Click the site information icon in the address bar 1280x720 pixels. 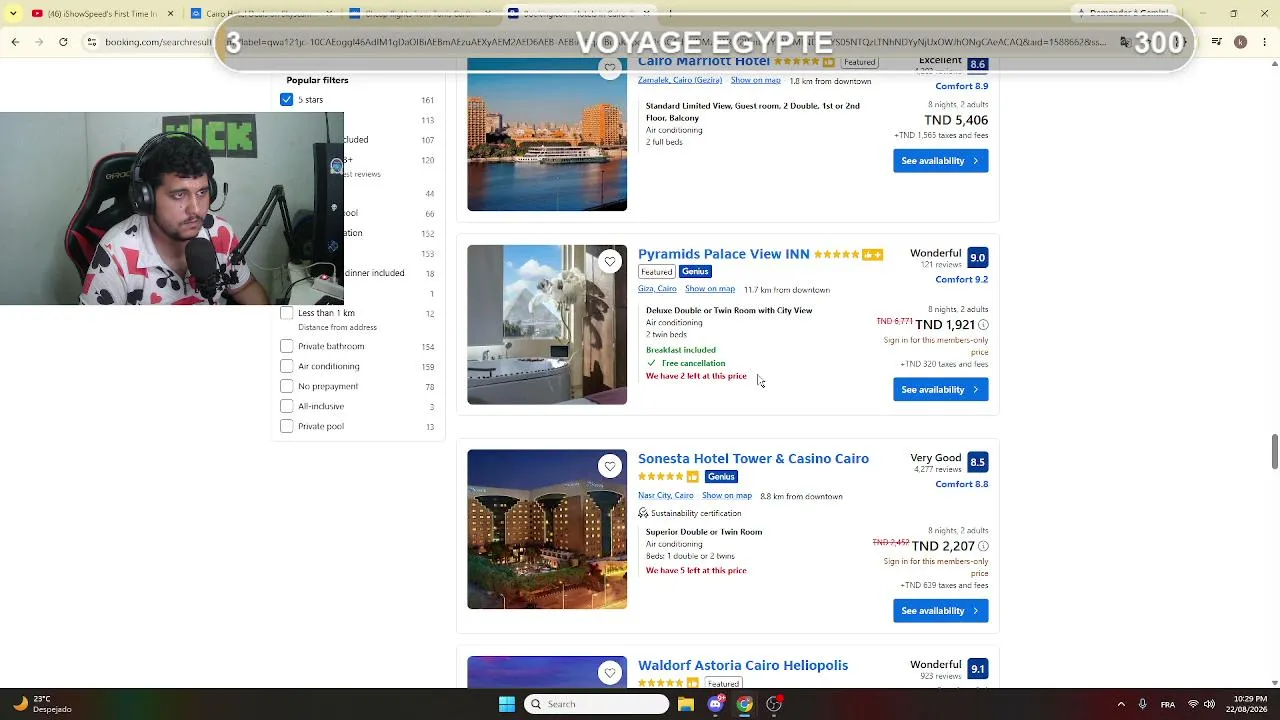coord(92,42)
